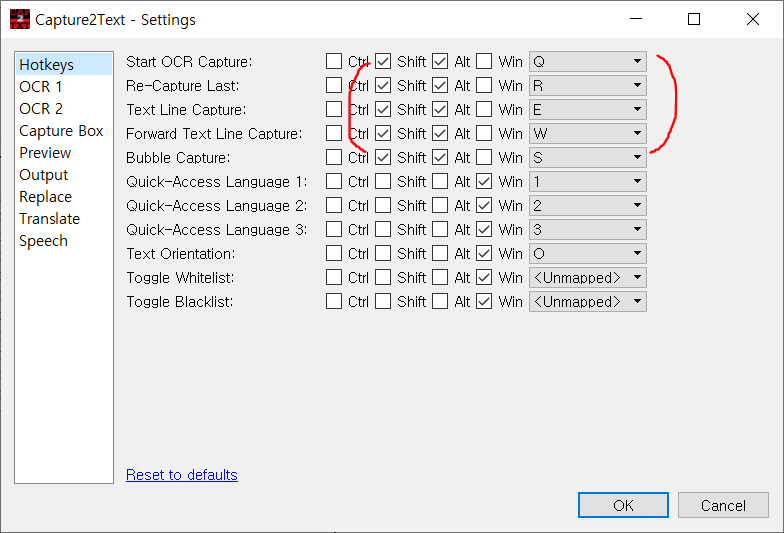The width and height of the screenshot is (784, 533).
Task: Select Hotkeys in the settings list
Action: pos(64,64)
